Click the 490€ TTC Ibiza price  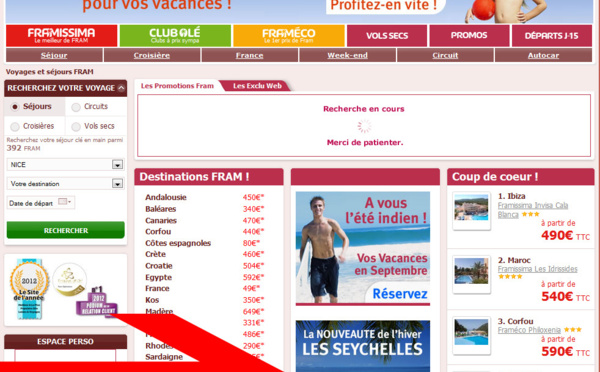pos(565,235)
